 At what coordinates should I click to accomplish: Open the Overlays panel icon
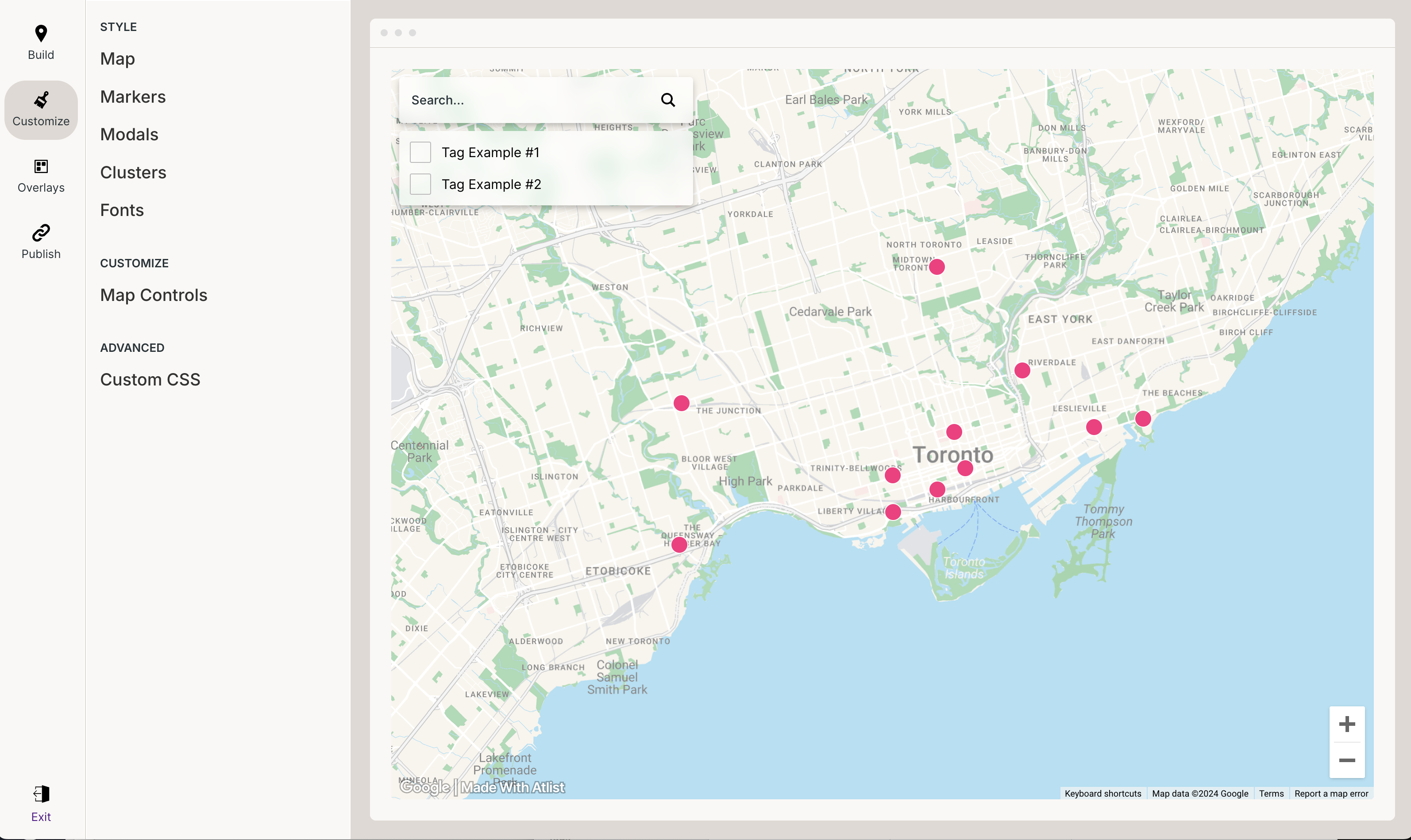click(41, 166)
